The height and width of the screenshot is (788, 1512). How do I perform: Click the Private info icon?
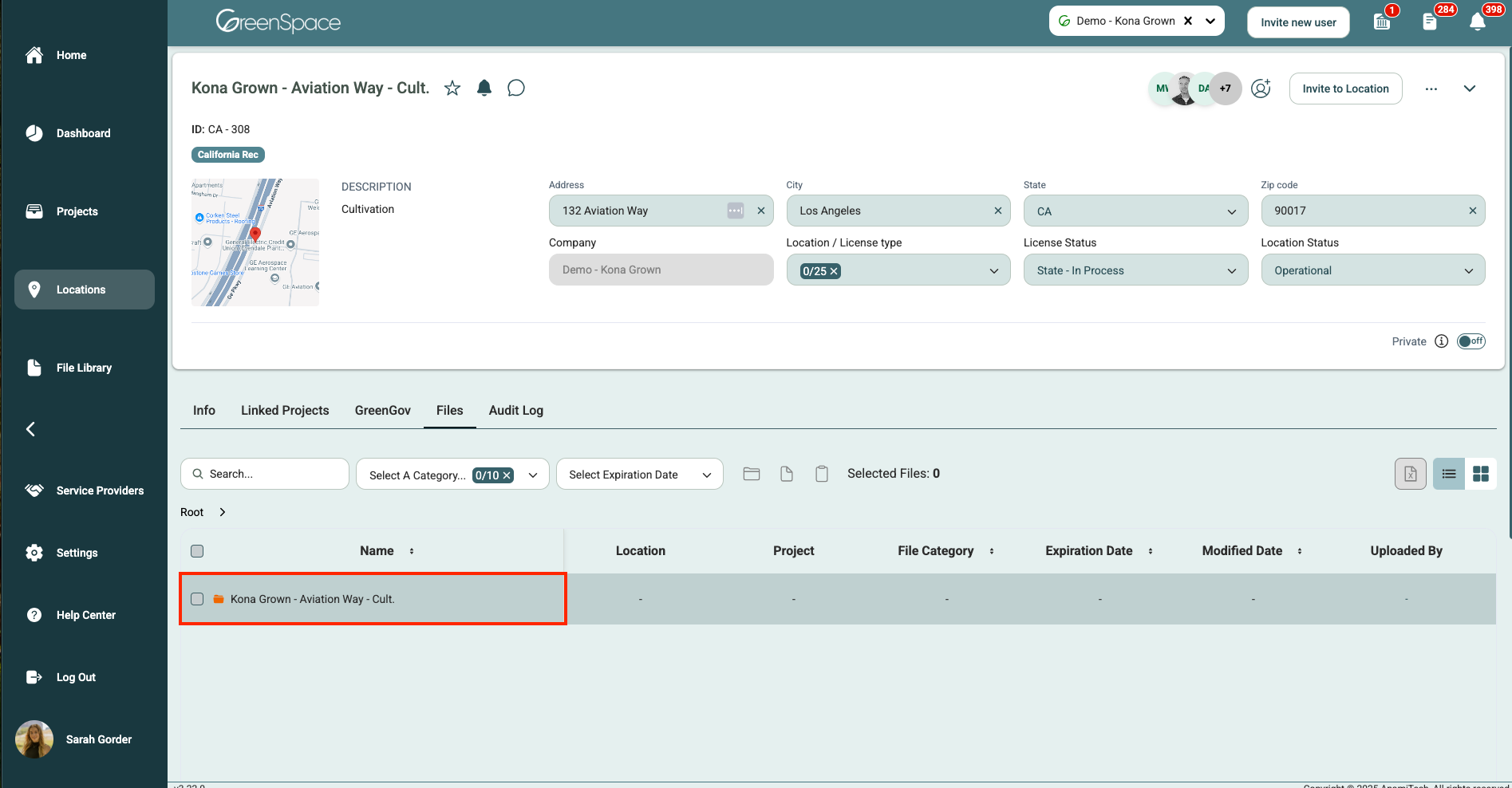point(1441,341)
